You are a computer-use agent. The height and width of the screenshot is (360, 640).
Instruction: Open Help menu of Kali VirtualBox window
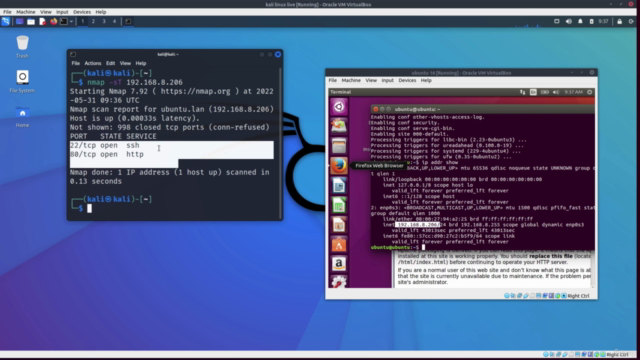(x=101, y=12)
